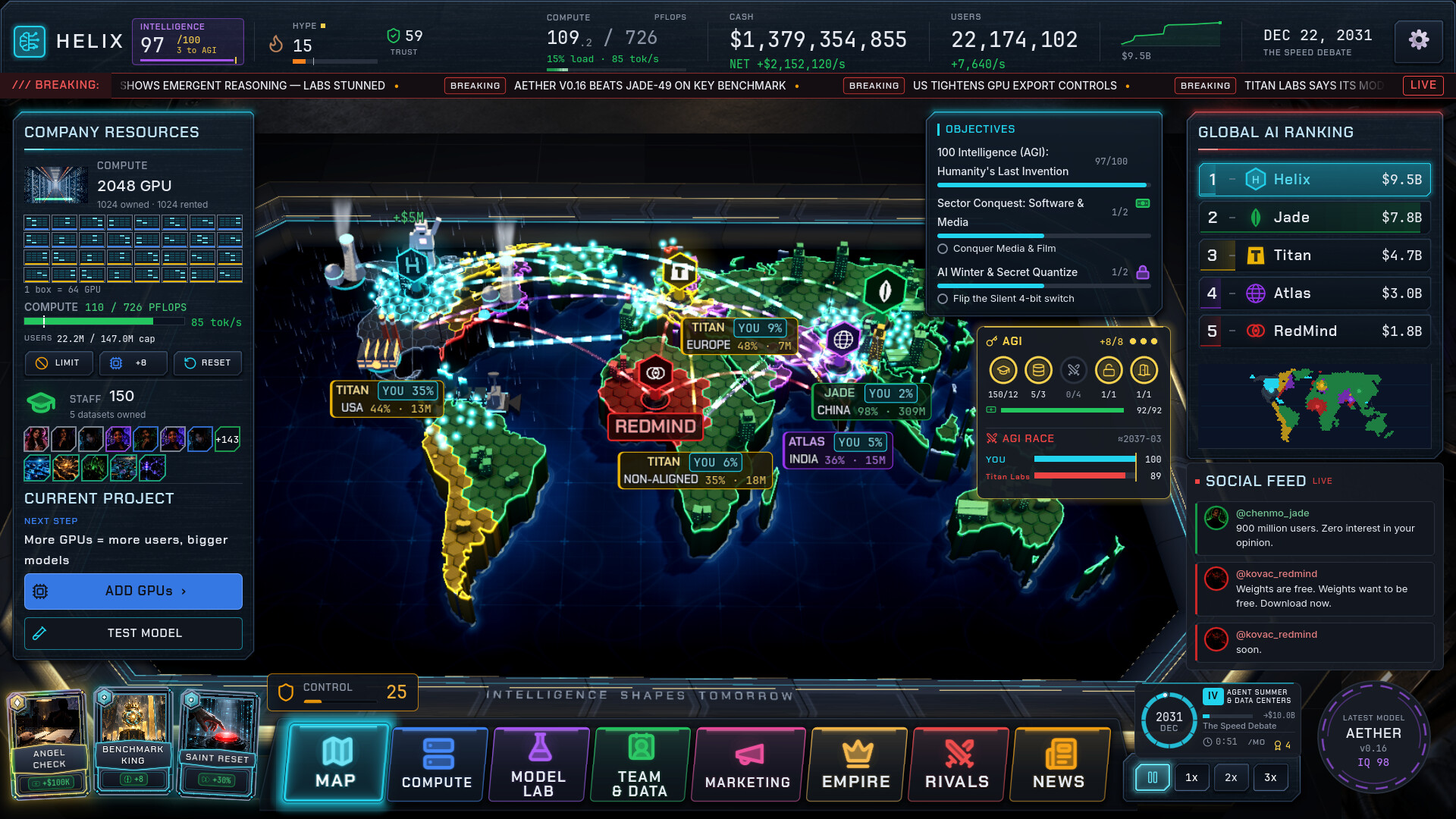Set game speed to 3x
The image size is (1456, 819).
(x=1270, y=777)
